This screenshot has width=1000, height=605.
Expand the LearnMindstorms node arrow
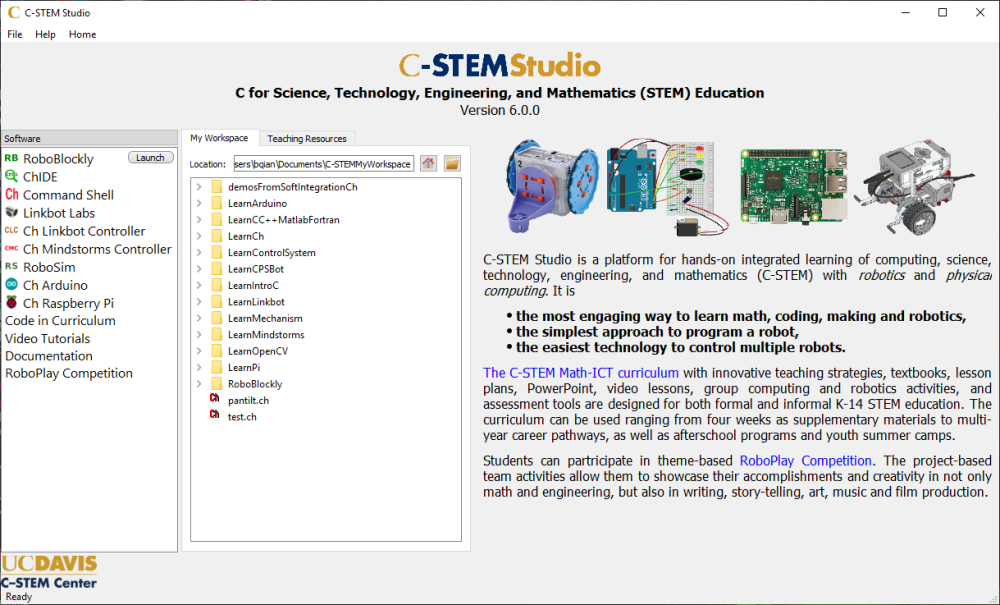(x=199, y=335)
